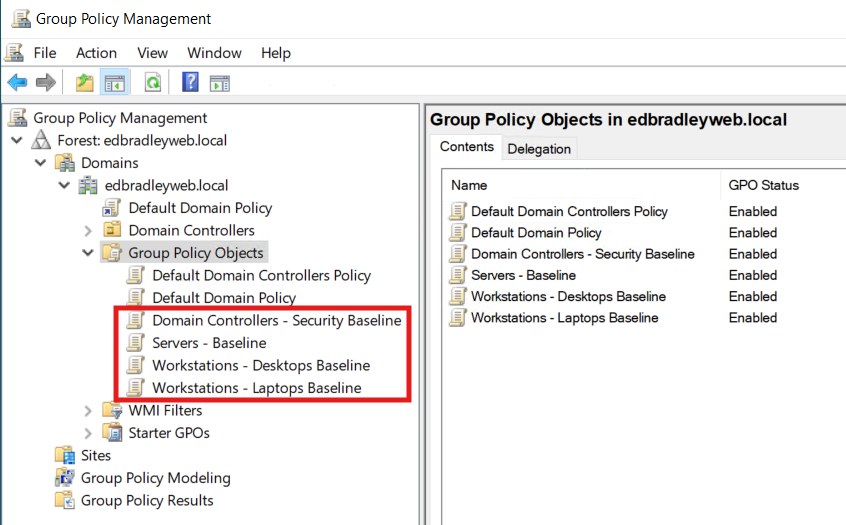Click the Sites folder icon
The image size is (846, 525).
click(x=65, y=455)
